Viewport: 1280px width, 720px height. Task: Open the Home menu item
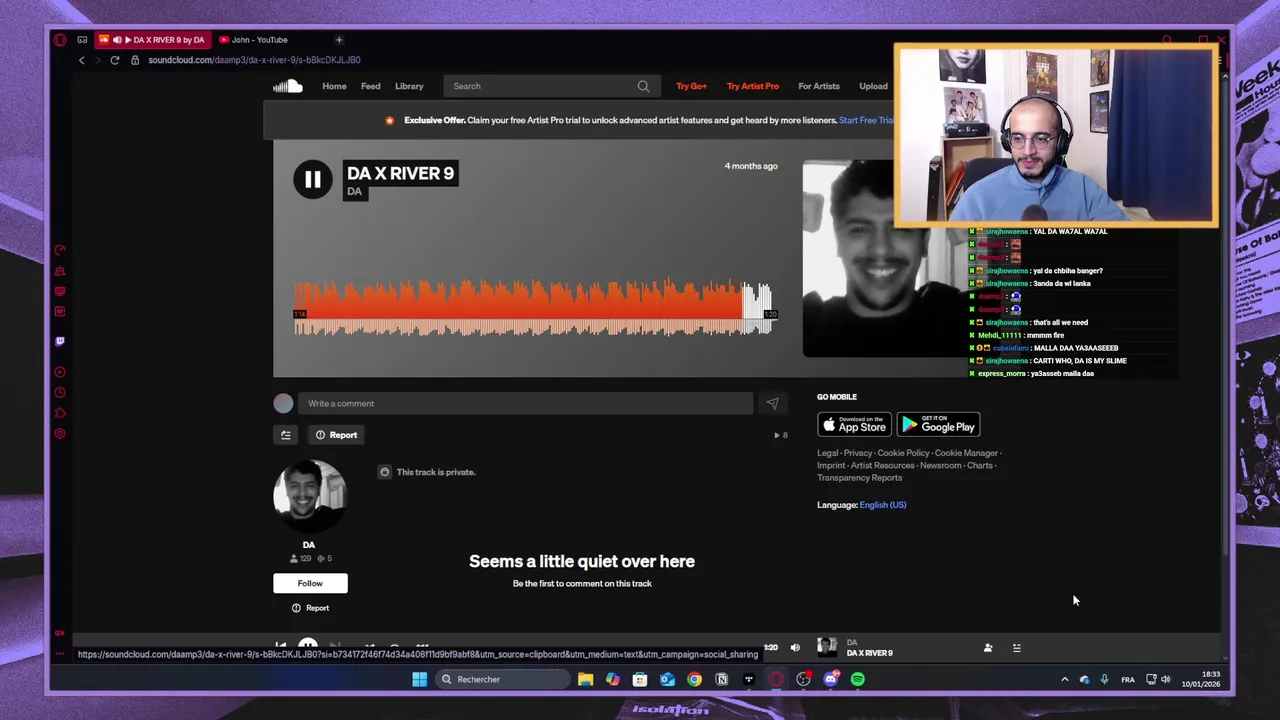[334, 86]
